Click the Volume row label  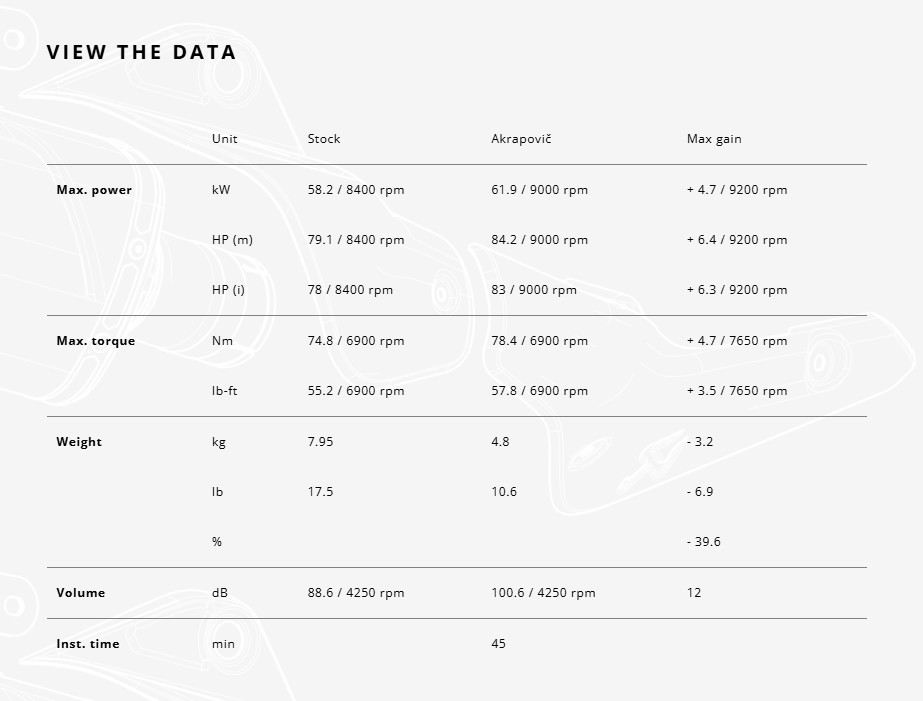[x=81, y=593]
